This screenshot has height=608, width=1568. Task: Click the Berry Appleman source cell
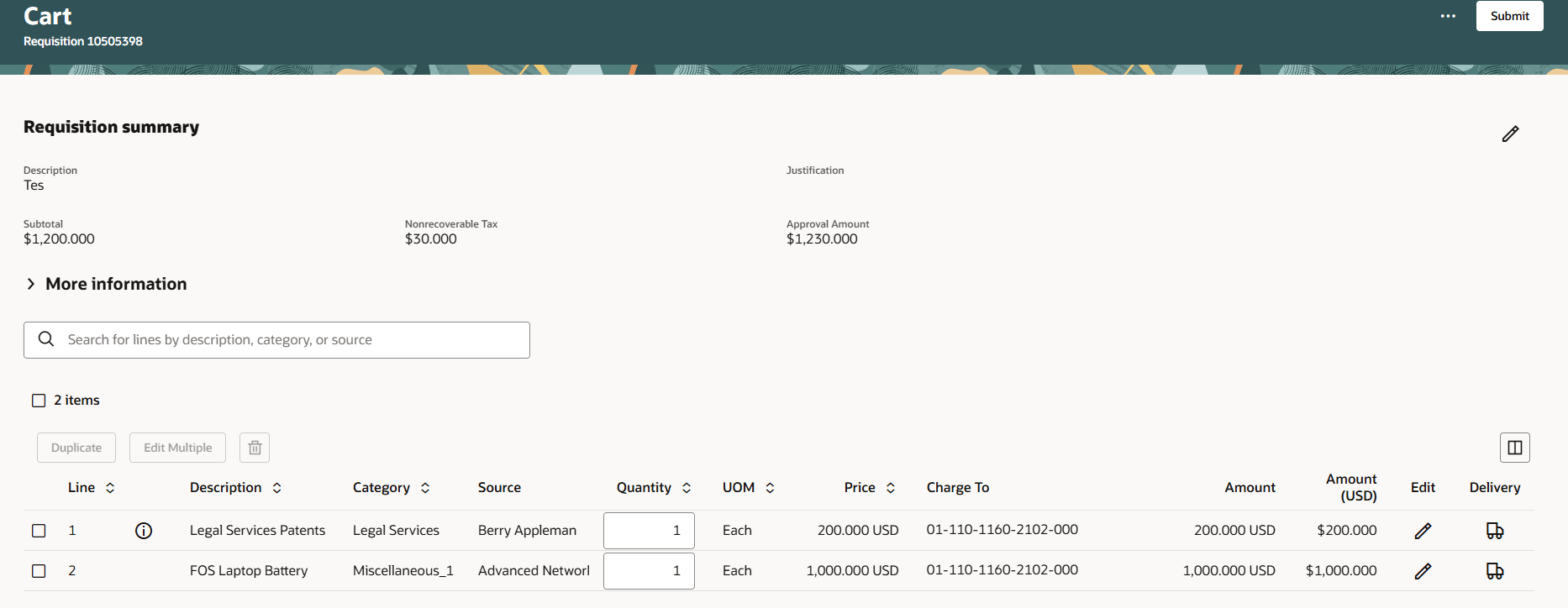pyautogui.click(x=527, y=531)
